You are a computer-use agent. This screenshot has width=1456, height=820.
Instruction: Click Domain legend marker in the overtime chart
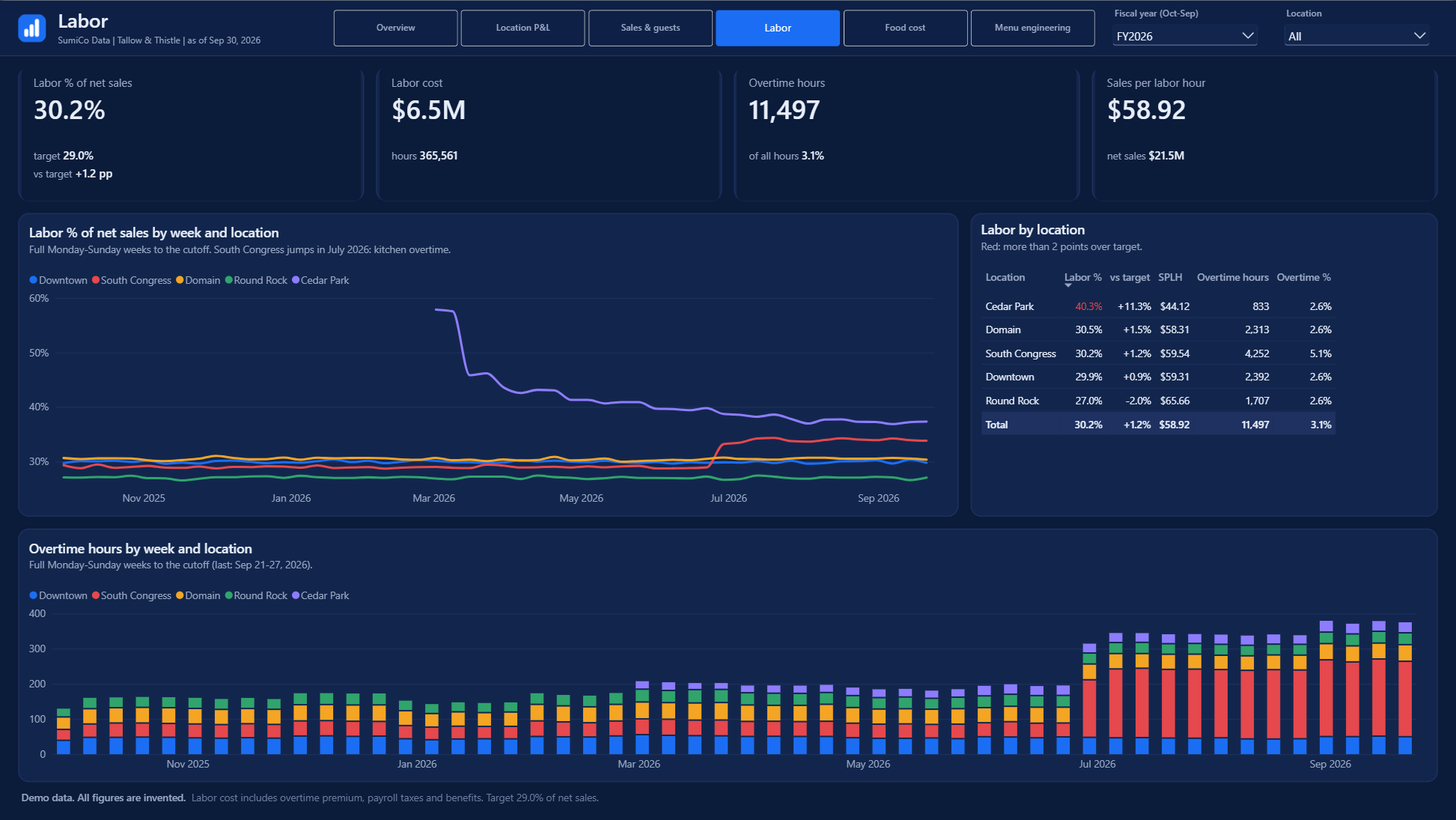(x=180, y=595)
